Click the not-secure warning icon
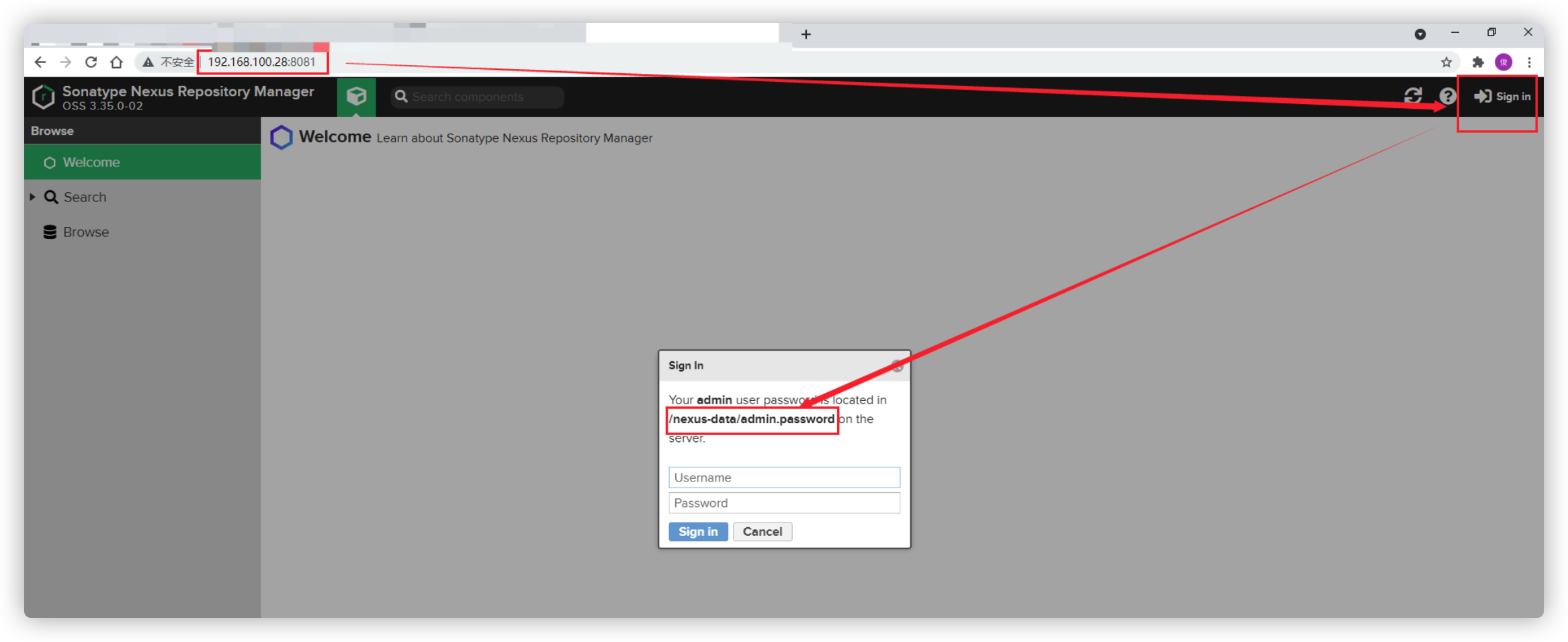The width and height of the screenshot is (1568, 642). 148,62
